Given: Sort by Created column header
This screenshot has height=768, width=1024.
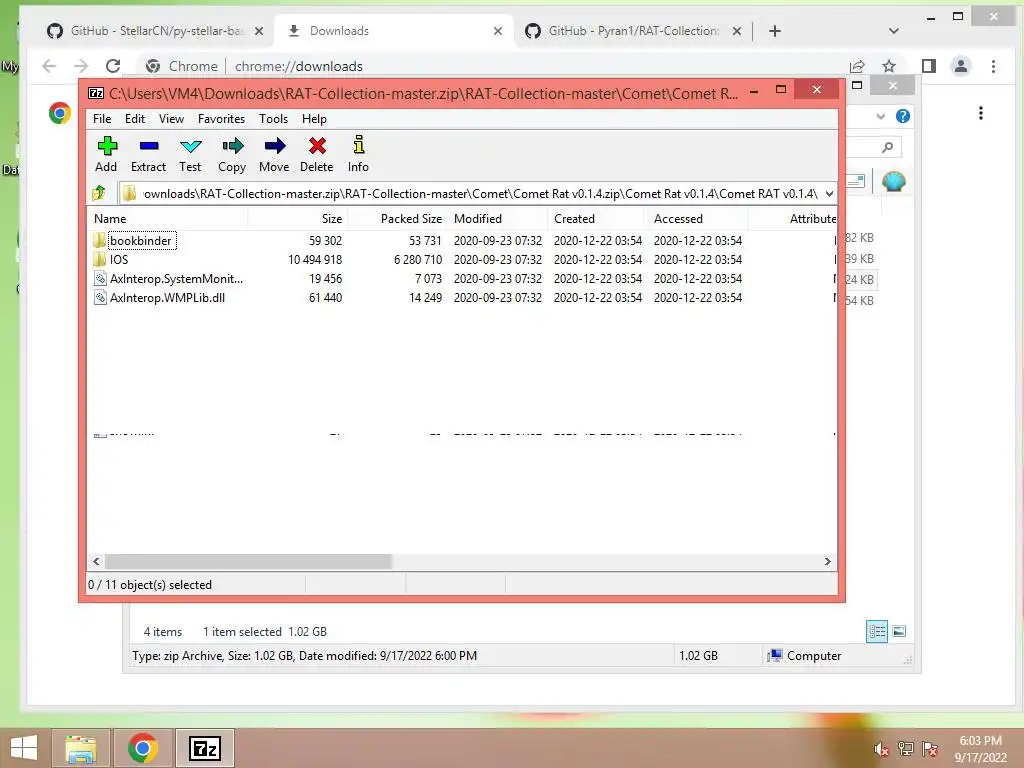Looking at the screenshot, I should coord(598,219).
